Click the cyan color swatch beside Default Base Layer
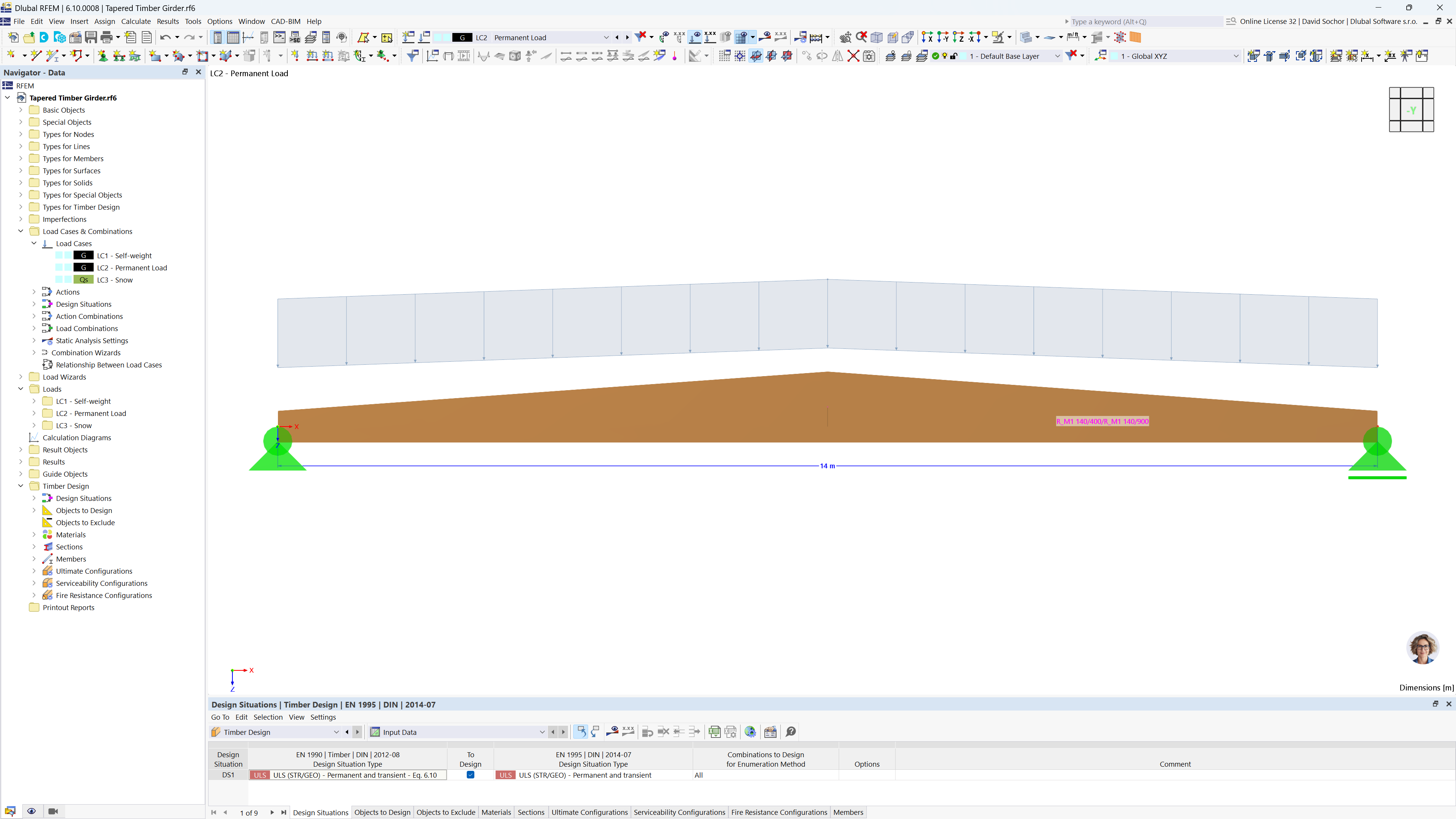The height and width of the screenshot is (819, 1456). coord(963,56)
